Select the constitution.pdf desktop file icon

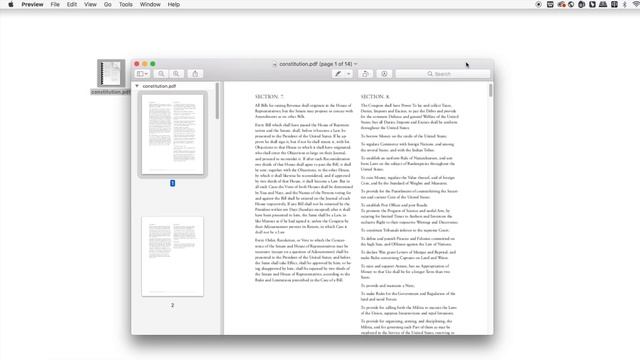(111, 73)
